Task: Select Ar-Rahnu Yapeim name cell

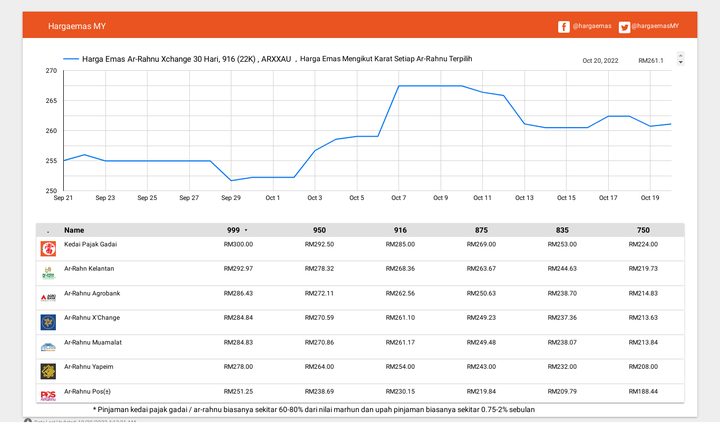Action: [89, 367]
